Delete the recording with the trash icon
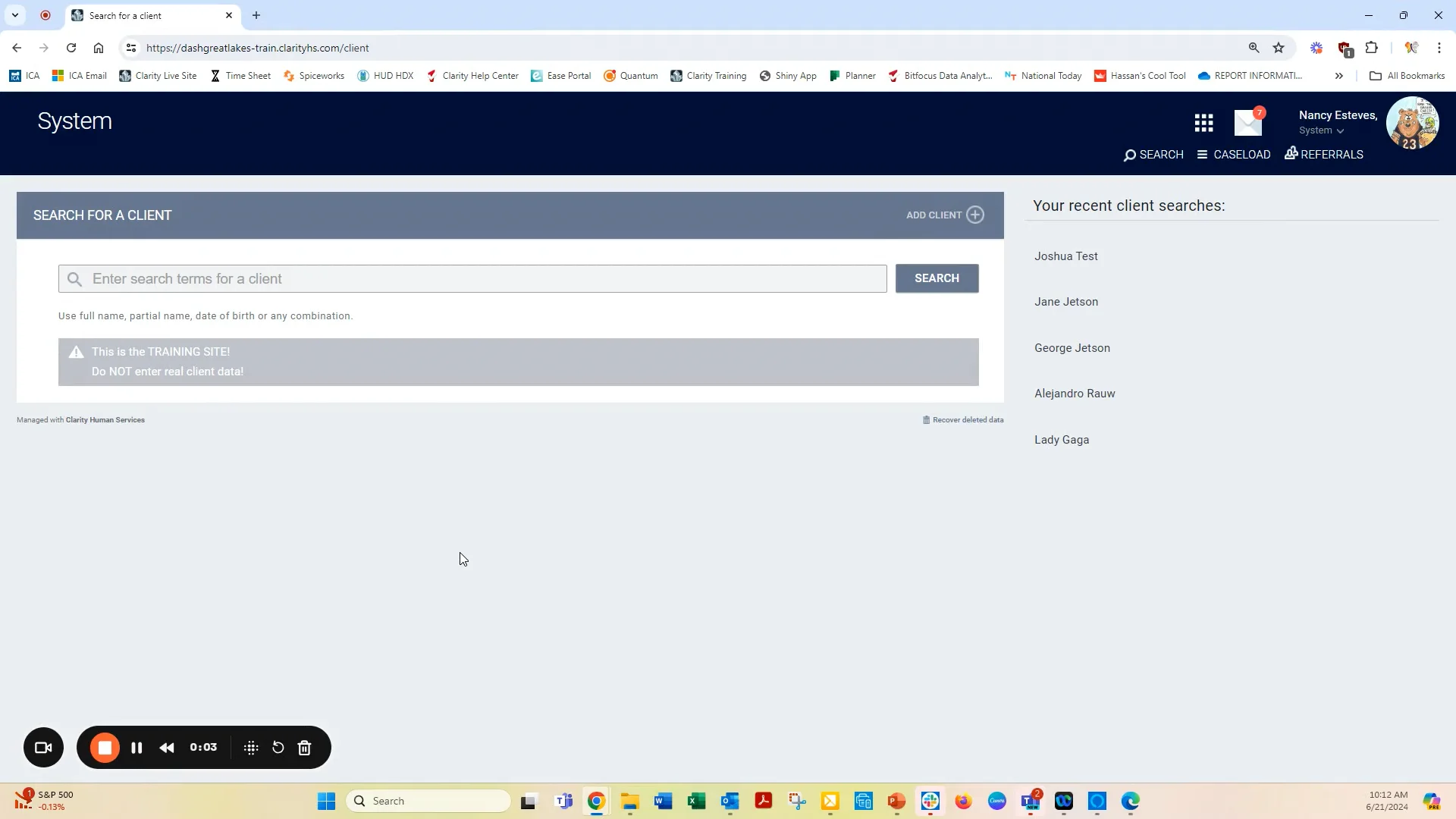Screen dimensions: 1456x819 tap(304, 748)
